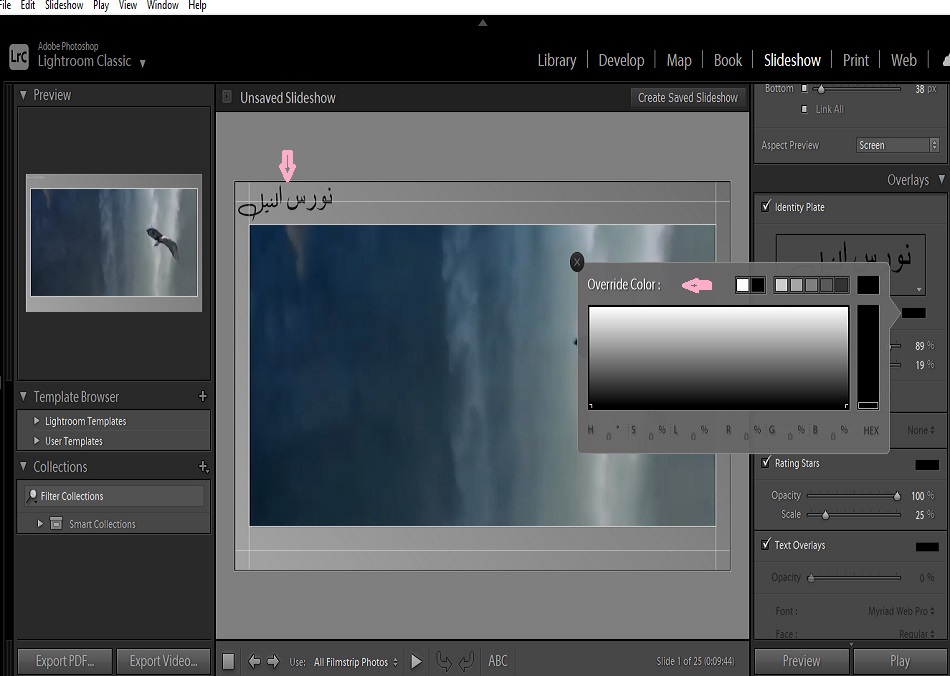Go to the next slide arrow
This screenshot has height=676, width=950.
273,661
